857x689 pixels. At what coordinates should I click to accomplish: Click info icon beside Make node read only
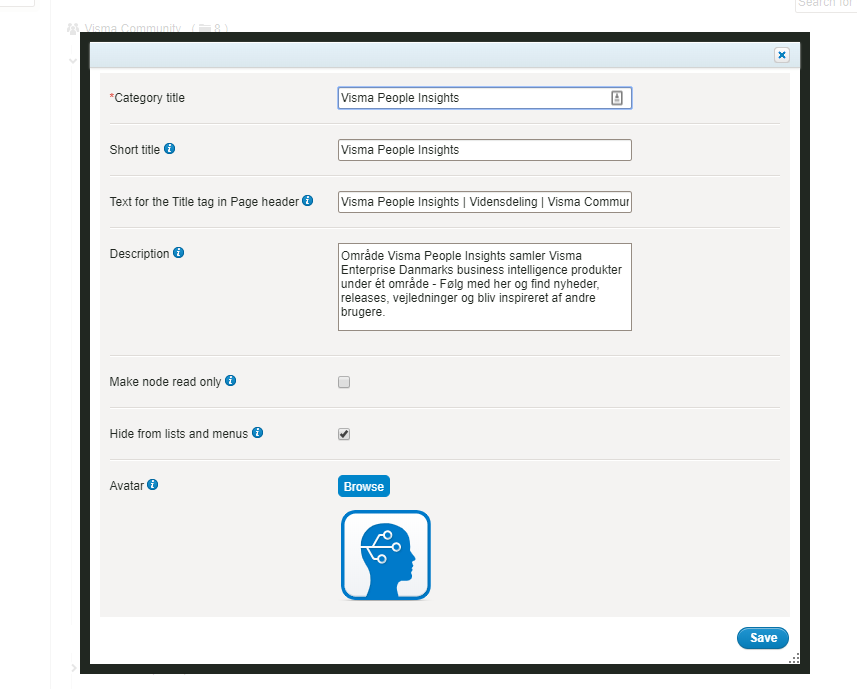[231, 380]
